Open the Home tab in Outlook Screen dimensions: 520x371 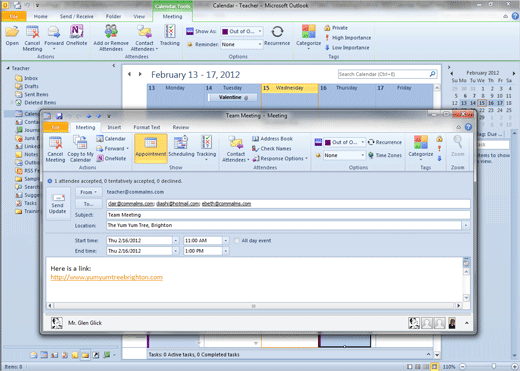40,16
